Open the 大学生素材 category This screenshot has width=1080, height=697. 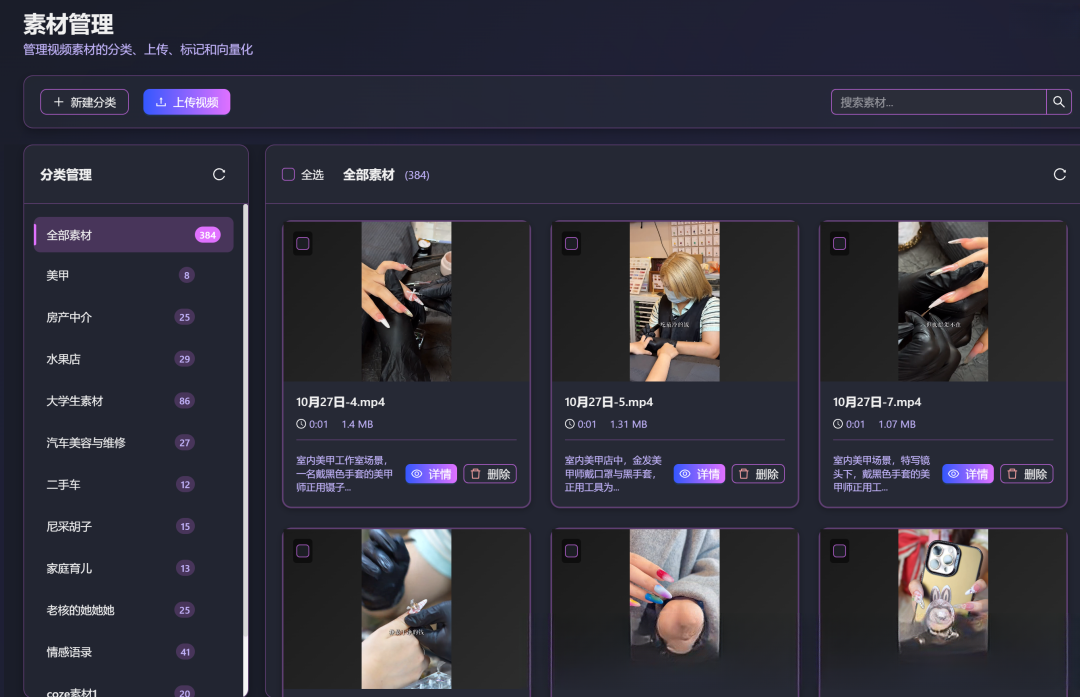pos(133,400)
